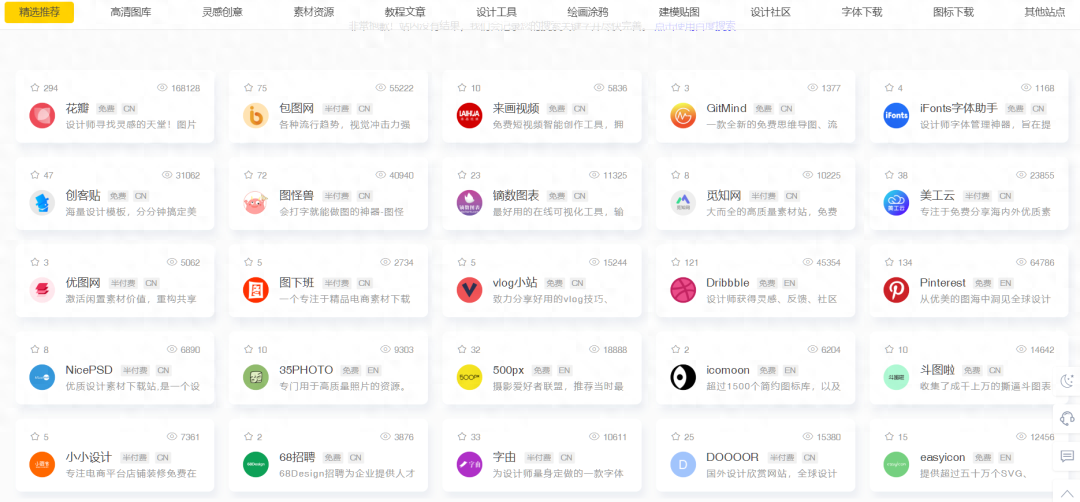Select the icomoon black circle icon
This screenshot has width=1080, height=502.
pyautogui.click(x=683, y=377)
